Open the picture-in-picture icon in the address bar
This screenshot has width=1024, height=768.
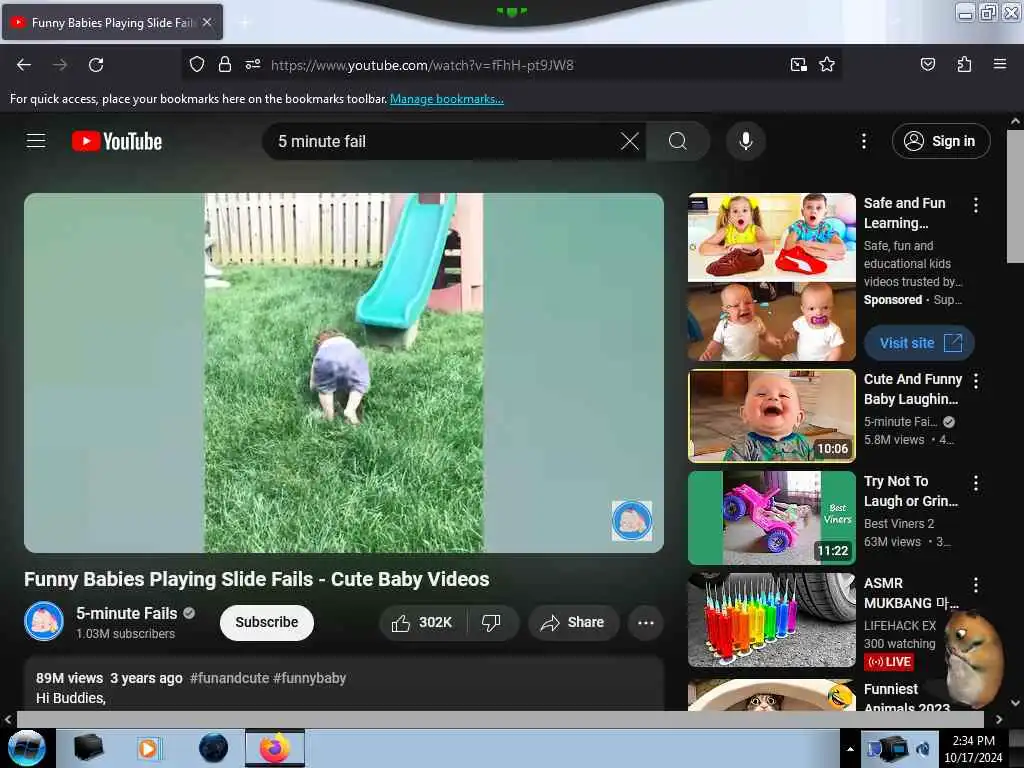tap(798, 65)
